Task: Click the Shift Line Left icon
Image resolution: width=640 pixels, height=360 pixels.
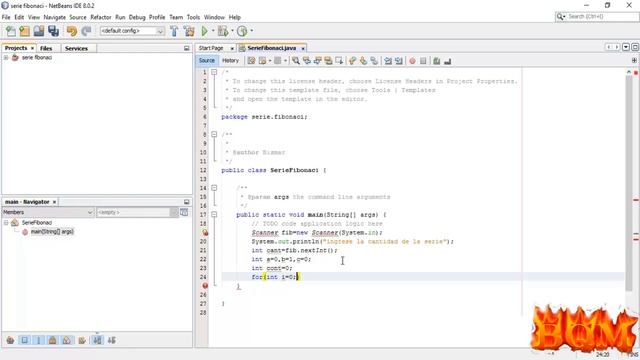Action: pos(388,61)
